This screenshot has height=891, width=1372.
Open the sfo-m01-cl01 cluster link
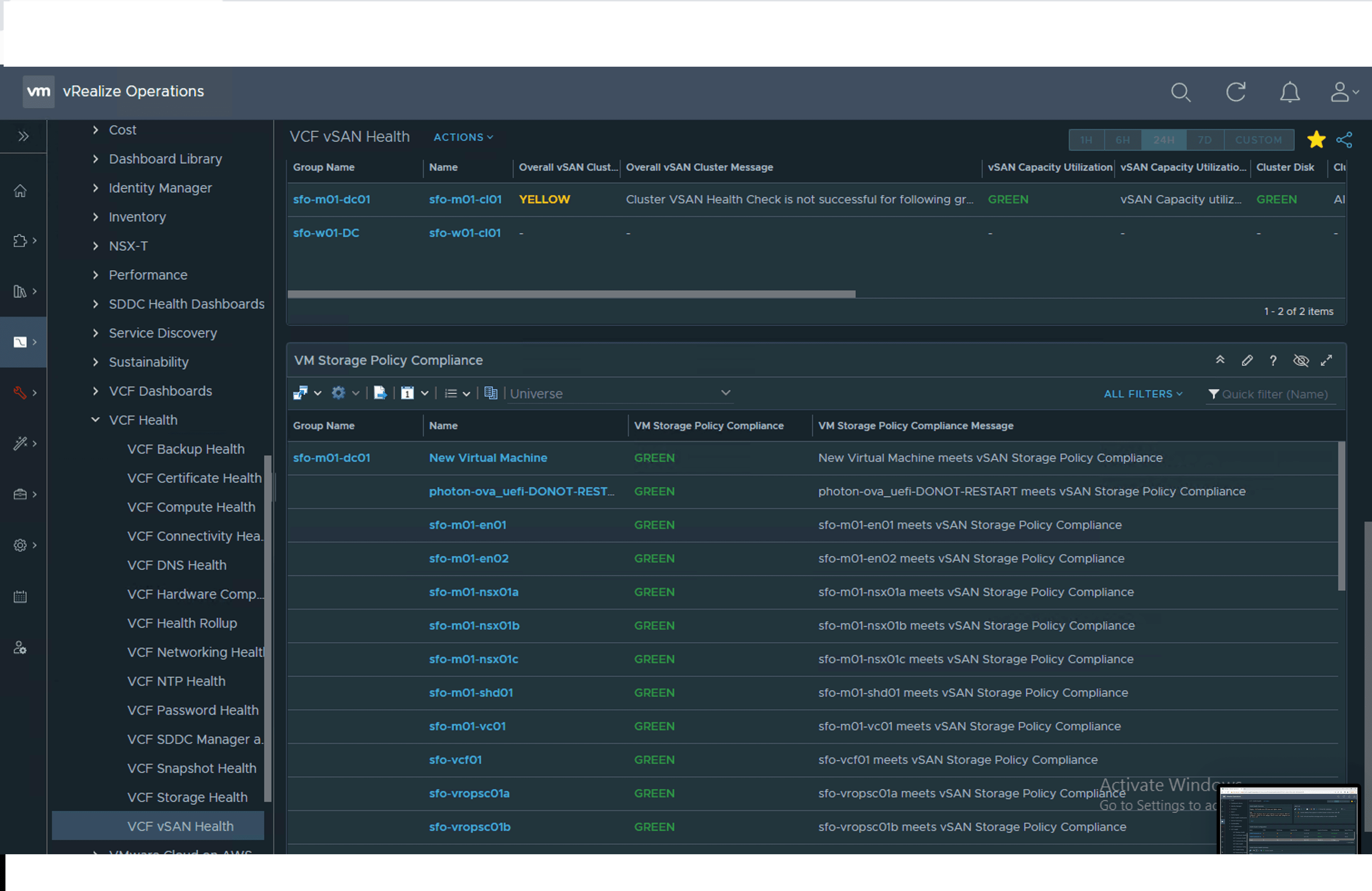(x=465, y=200)
